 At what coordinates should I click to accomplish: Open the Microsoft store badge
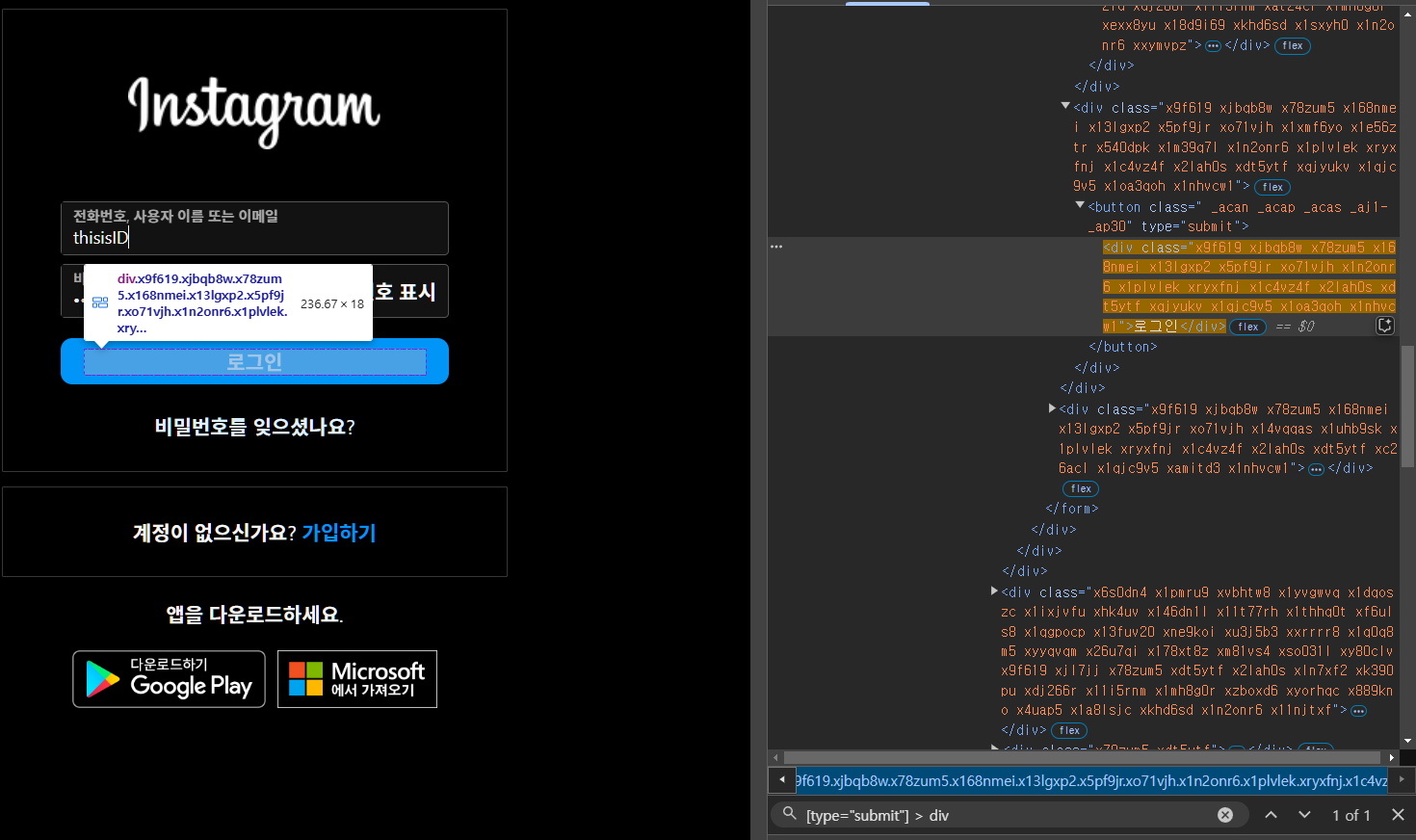pyautogui.click(x=357, y=679)
